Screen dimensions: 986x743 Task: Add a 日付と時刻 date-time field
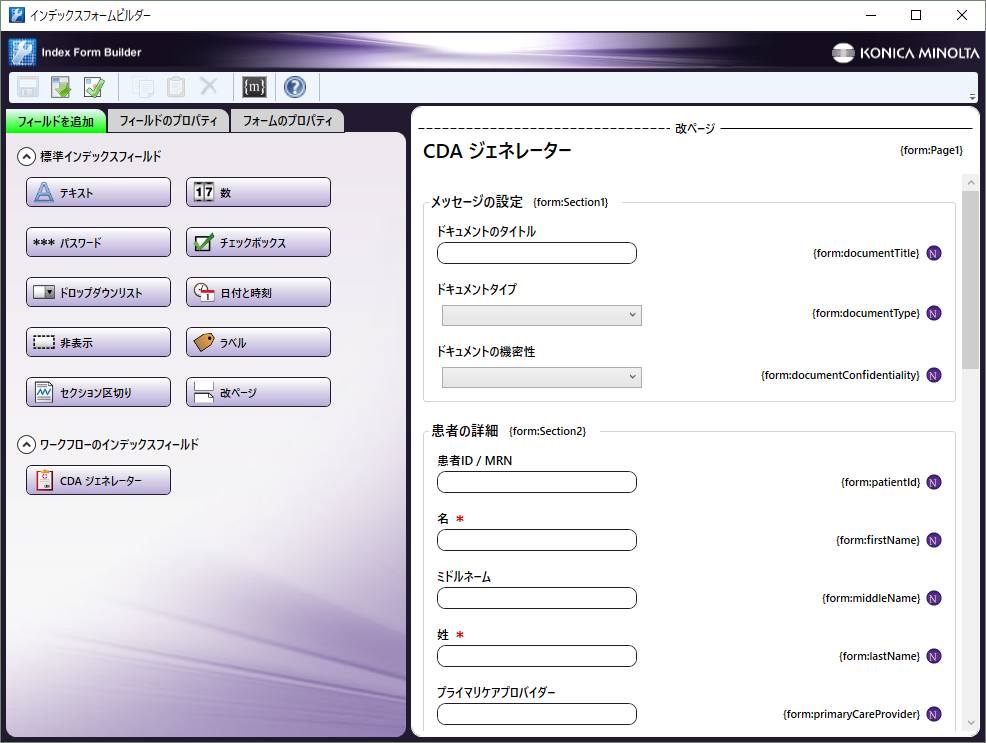coord(257,292)
